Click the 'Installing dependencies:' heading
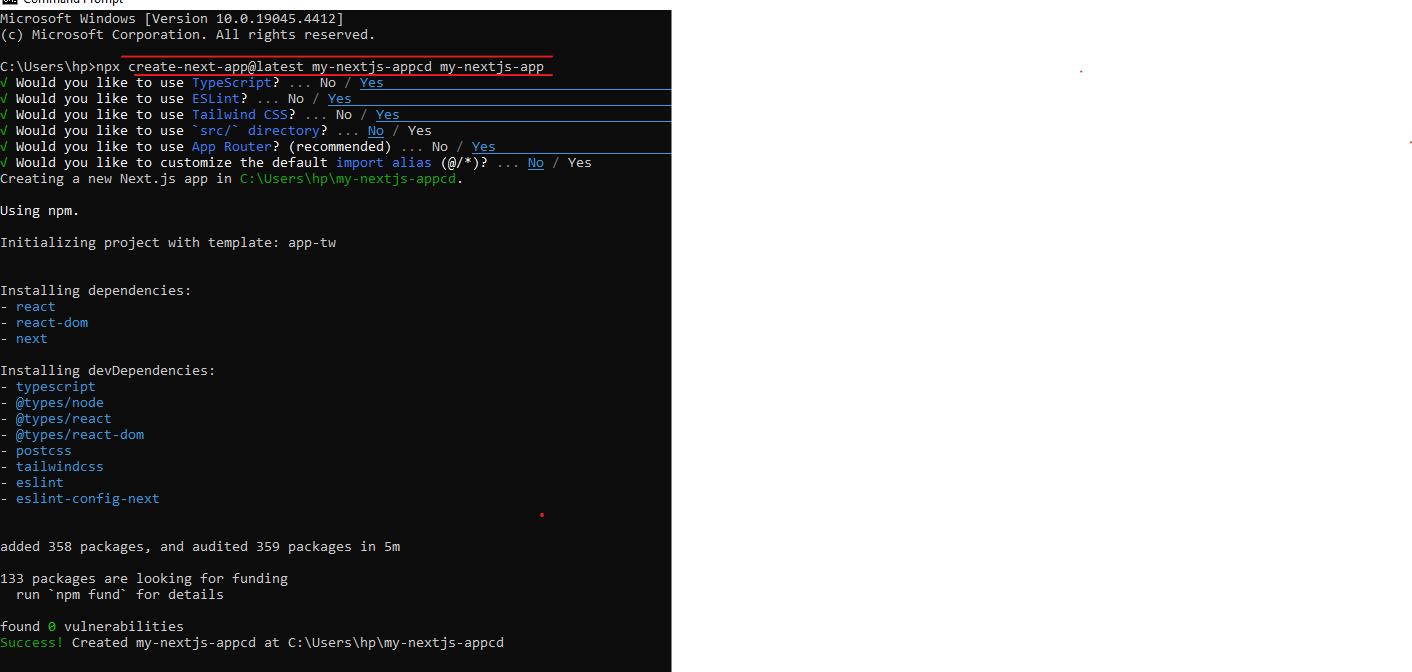 tap(96, 291)
